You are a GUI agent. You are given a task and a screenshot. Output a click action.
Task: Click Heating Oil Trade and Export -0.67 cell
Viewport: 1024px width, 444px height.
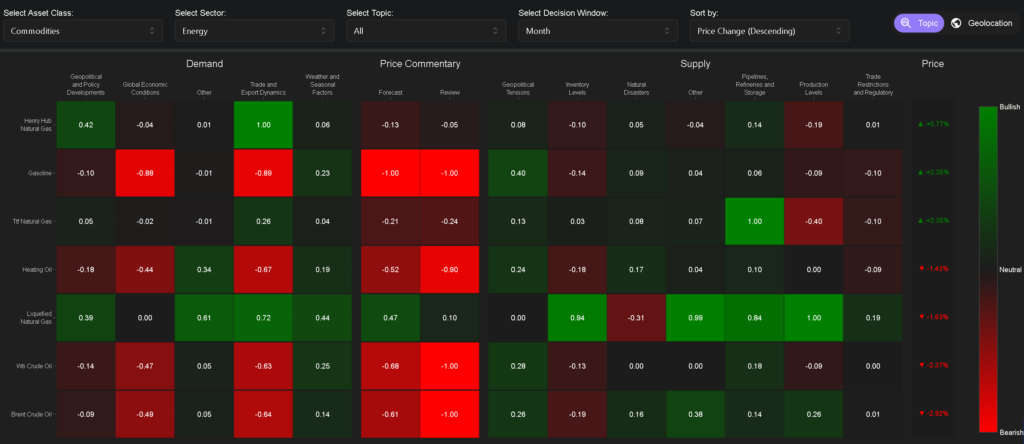click(x=263, y=269)
